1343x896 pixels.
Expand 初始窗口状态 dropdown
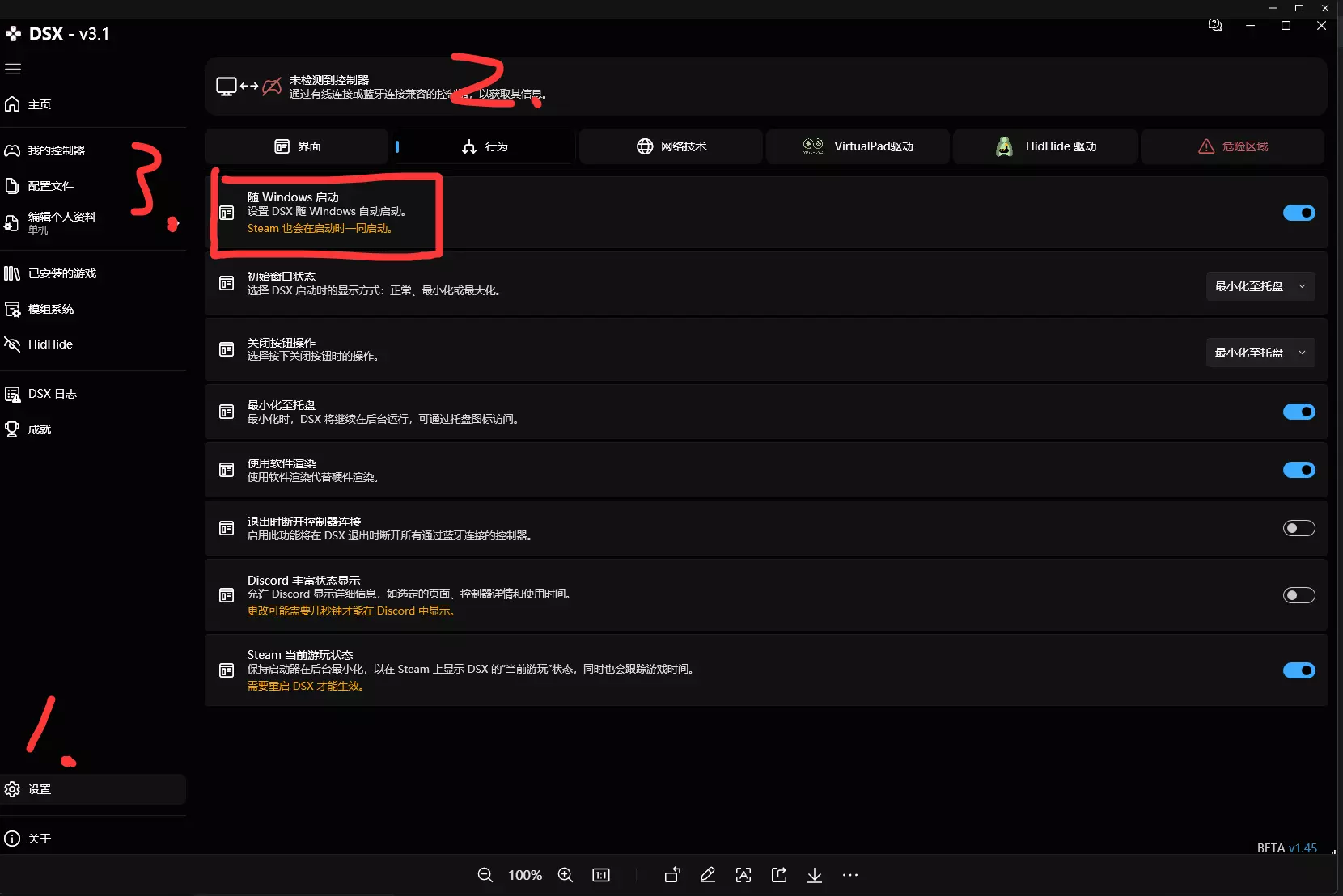1260,286
